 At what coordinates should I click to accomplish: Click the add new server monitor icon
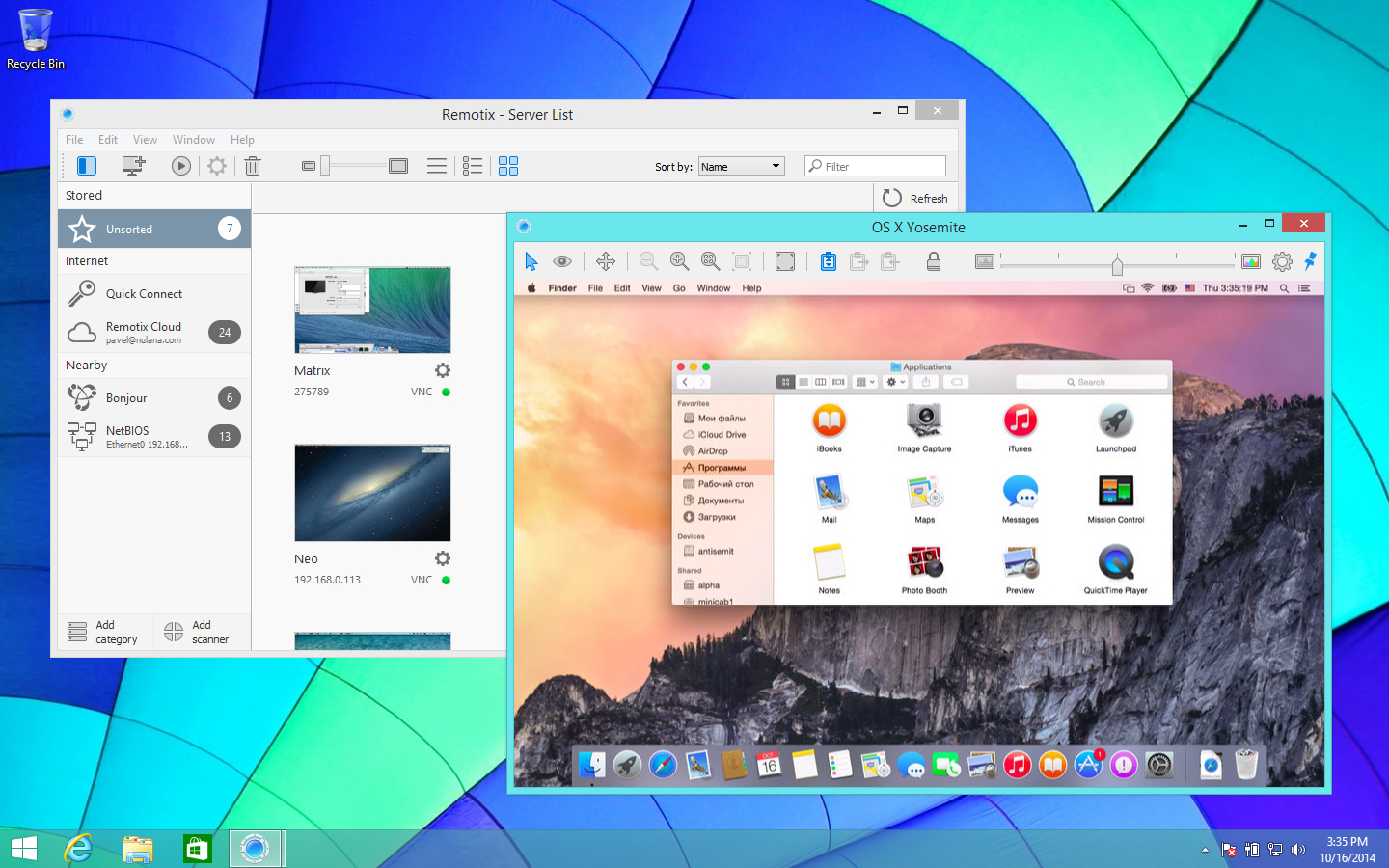pyautogui.click(x=134, y=166)
